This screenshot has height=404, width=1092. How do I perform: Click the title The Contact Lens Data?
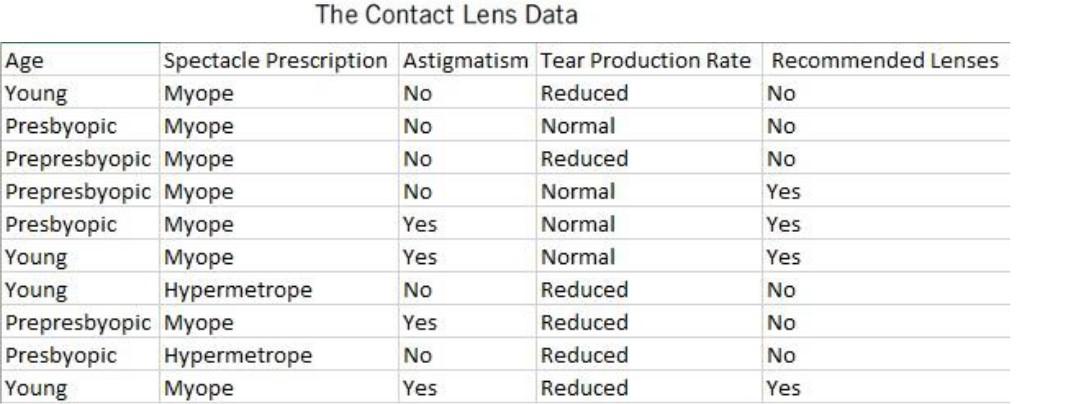click(446, 15)
